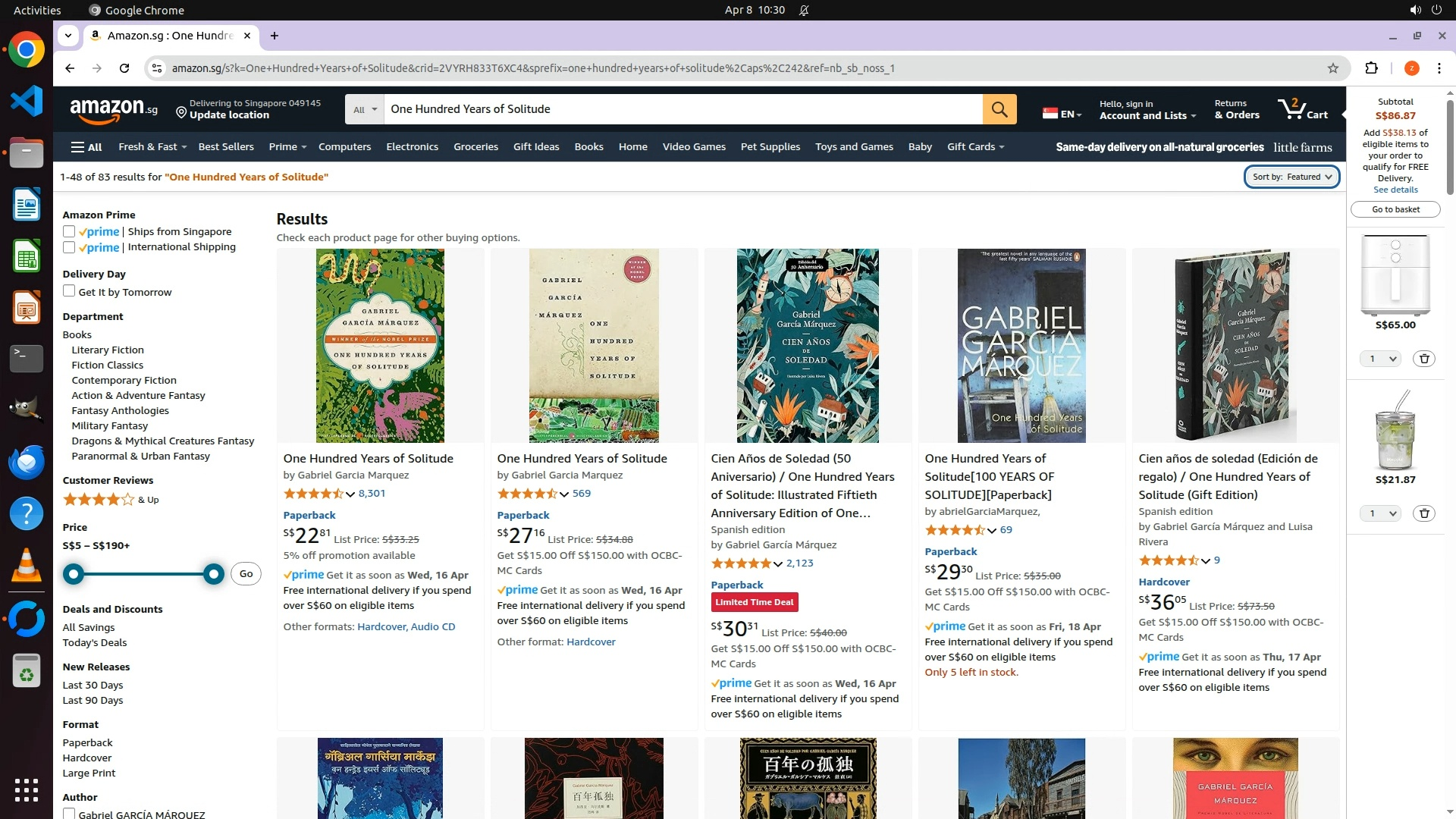Check Prime International Shipping filter

[69, 247]
